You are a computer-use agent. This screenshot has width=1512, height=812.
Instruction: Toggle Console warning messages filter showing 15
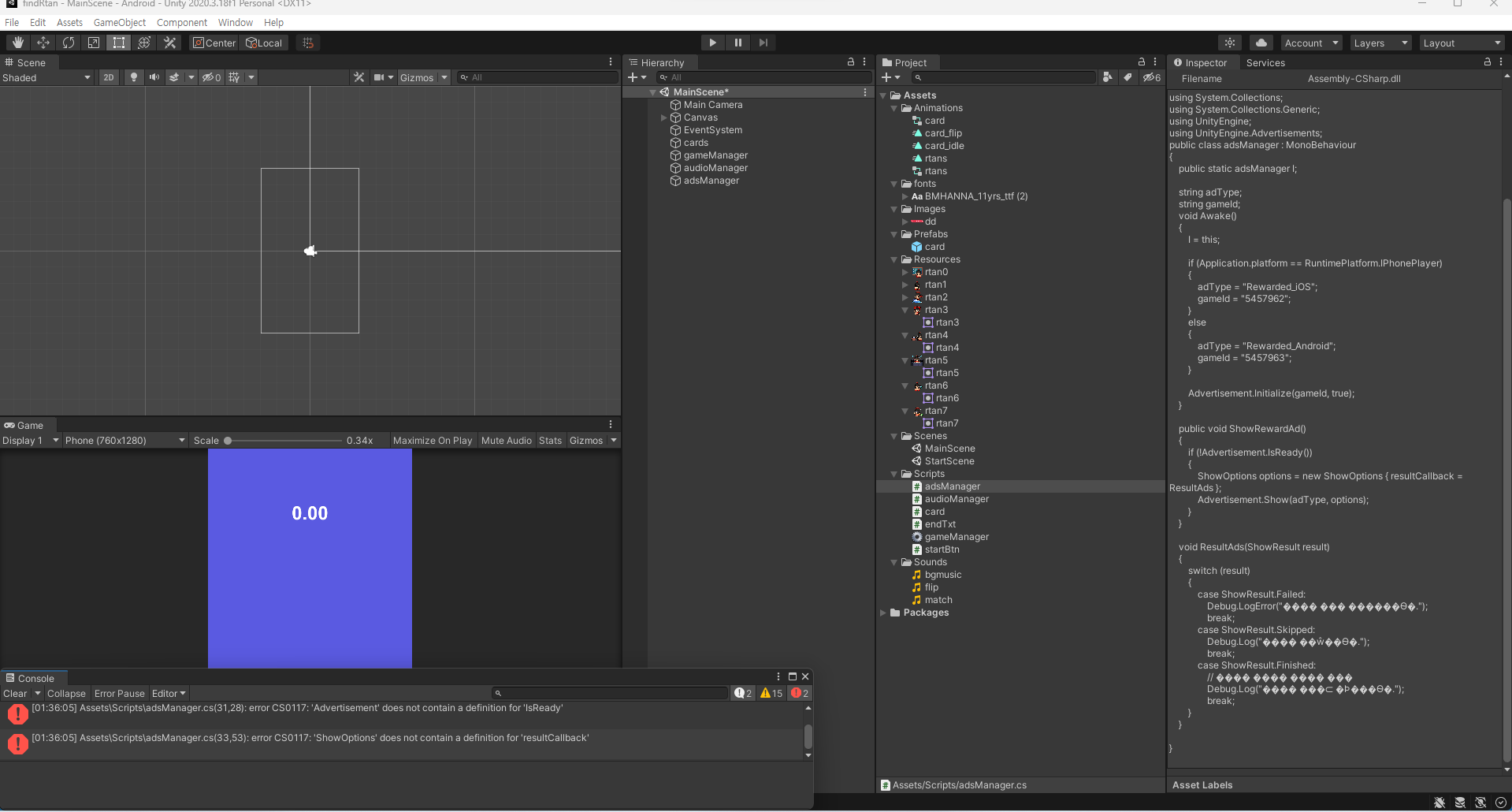tap(771, 694)
